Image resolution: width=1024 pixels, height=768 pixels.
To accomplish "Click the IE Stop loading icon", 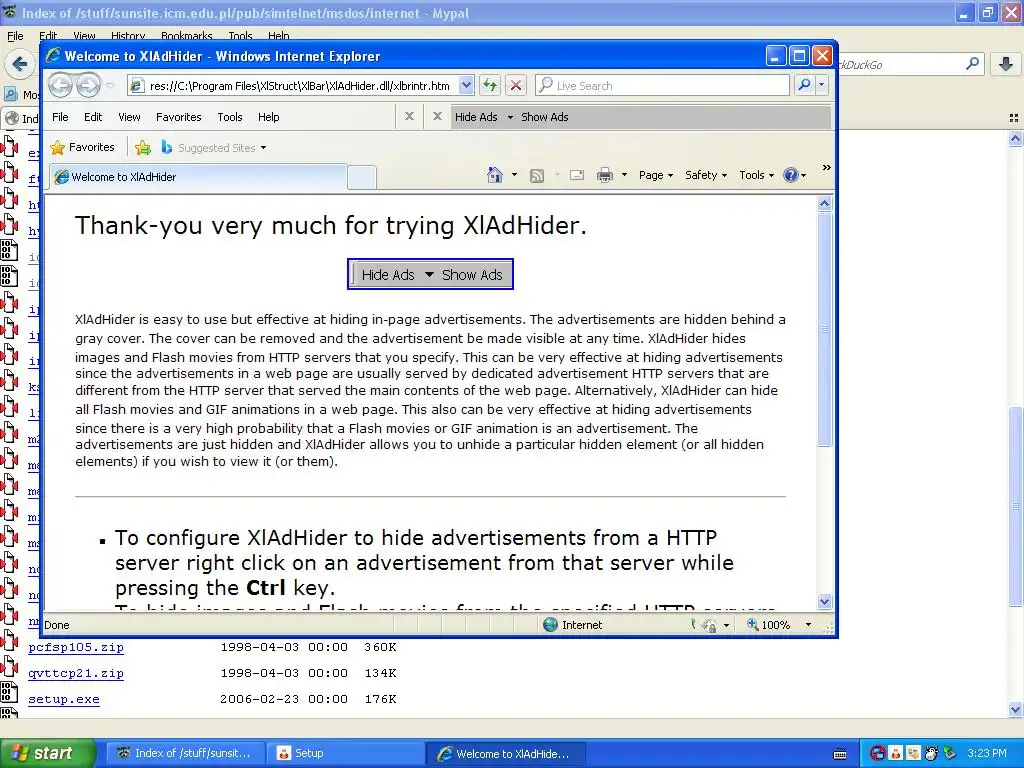I will coord(515,85).
